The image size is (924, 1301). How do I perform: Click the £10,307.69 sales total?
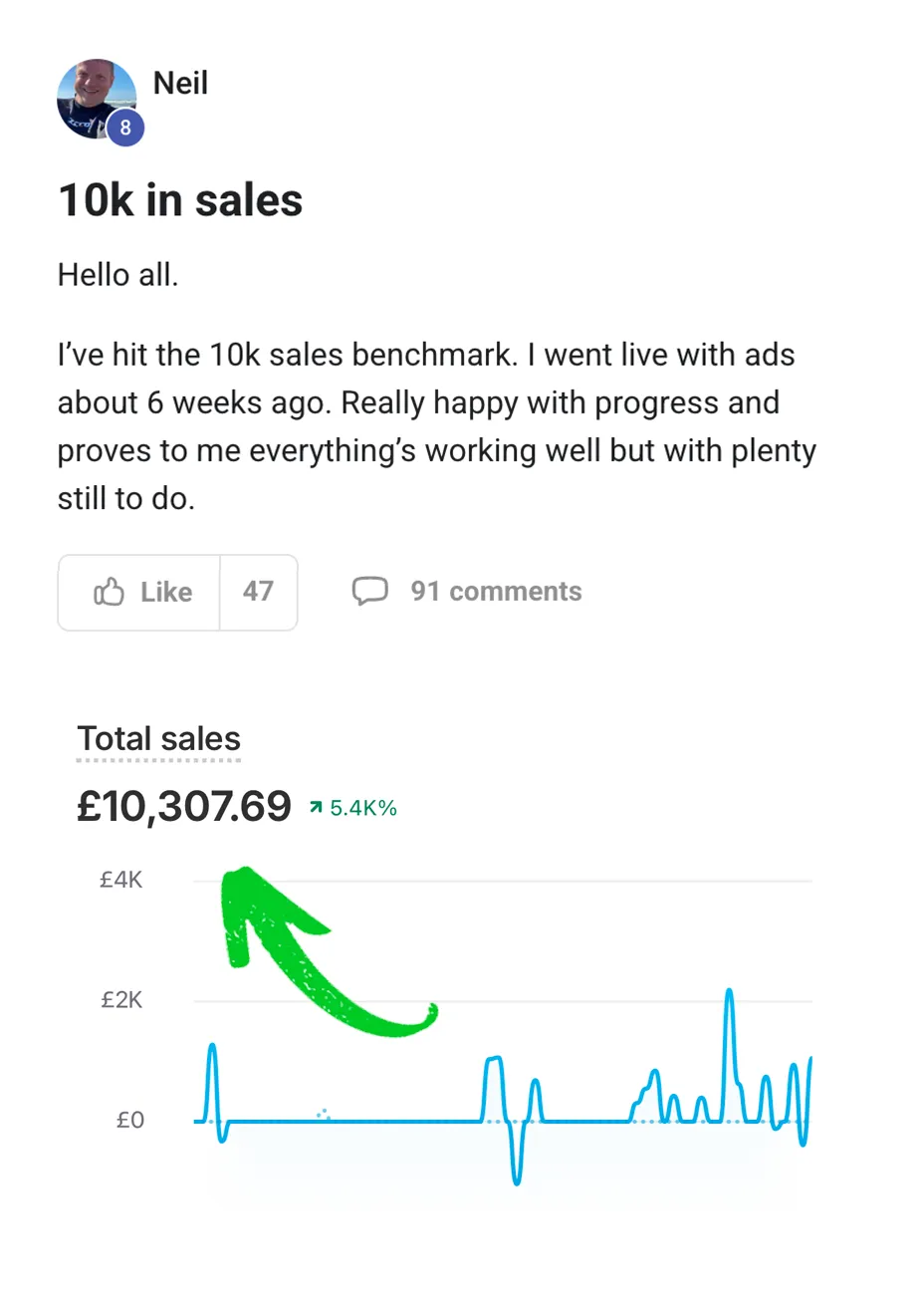(184, 806)
